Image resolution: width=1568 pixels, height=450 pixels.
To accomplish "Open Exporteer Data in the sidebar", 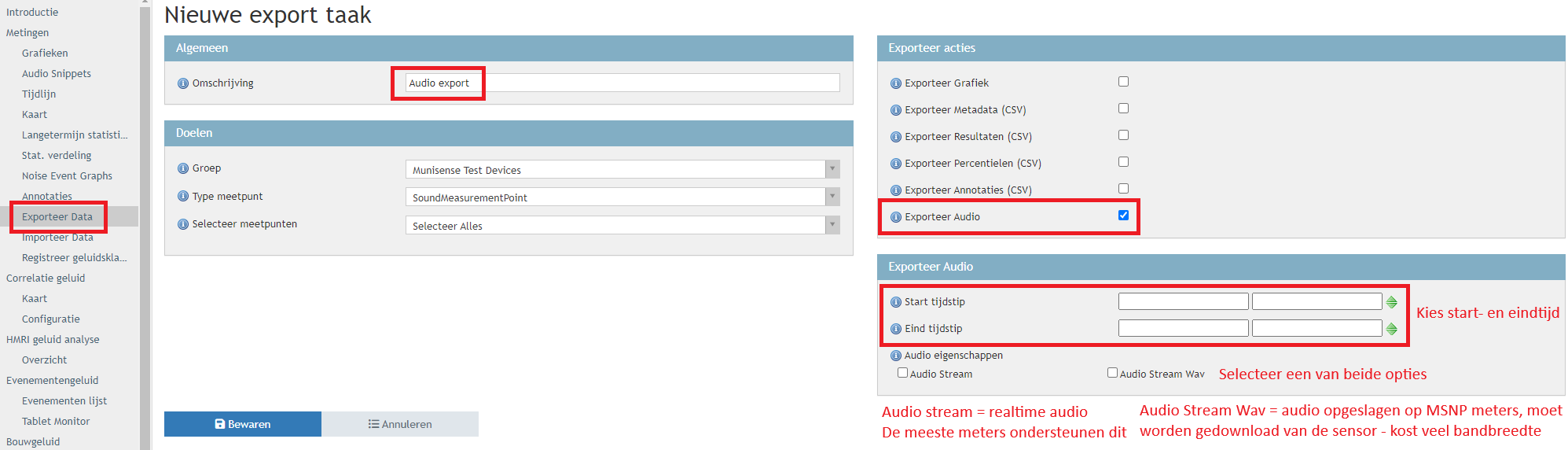I will coord(57,217).
